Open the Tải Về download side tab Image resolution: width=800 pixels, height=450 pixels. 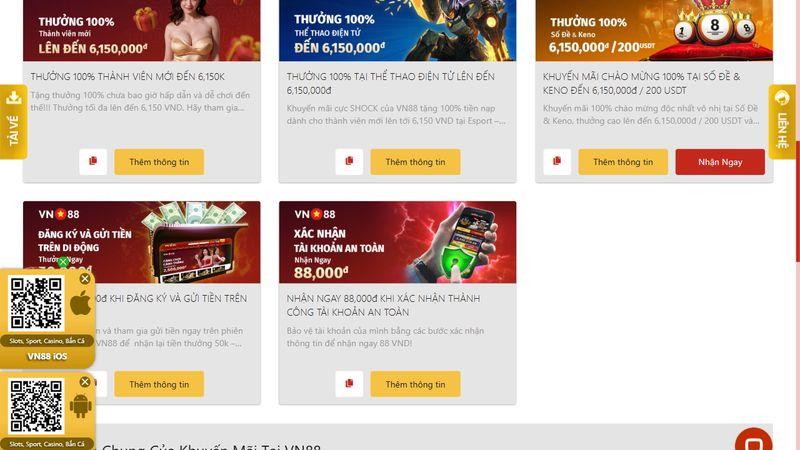click(x=13, y=121)
